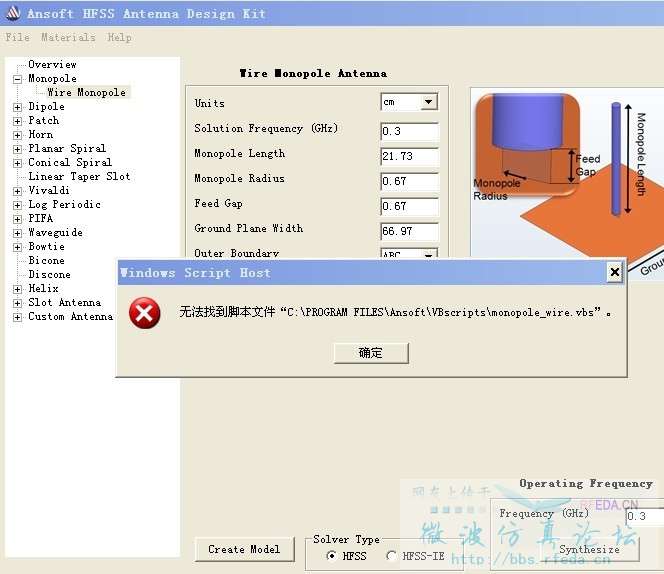Expand the Slot Antenna tree node
This screenshot has height=574, width=664.
click(17, 303)
